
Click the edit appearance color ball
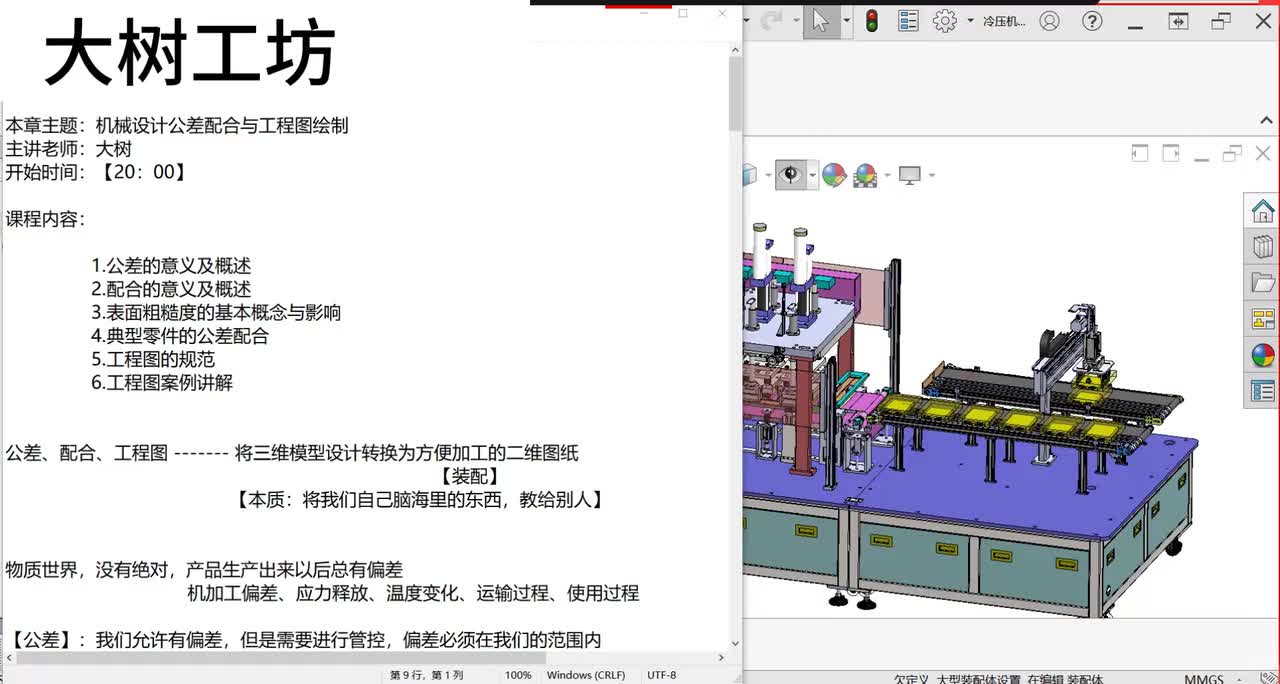[834, 175]
